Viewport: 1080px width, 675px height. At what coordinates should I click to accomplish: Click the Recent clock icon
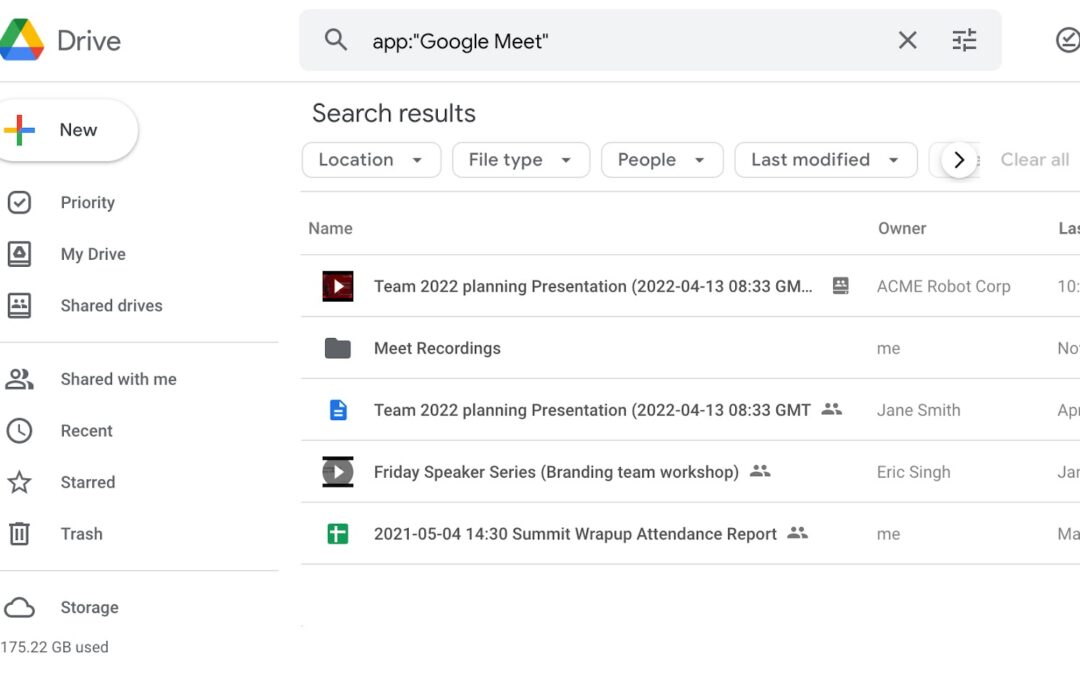click(19, 430)
